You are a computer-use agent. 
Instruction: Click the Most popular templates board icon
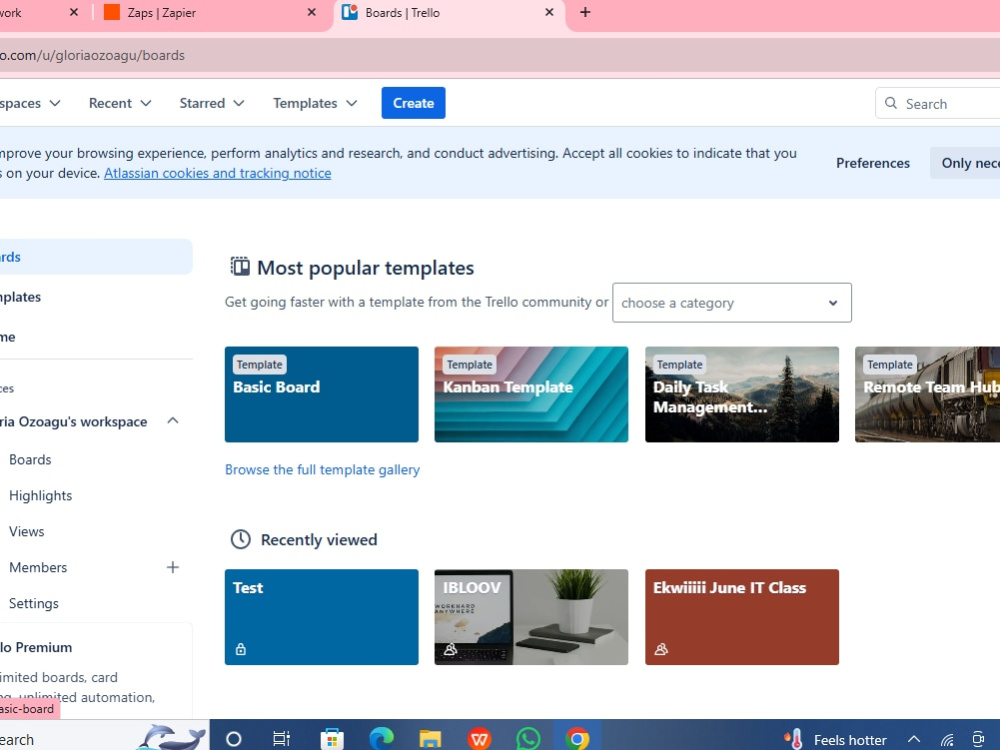coord(240,267)
